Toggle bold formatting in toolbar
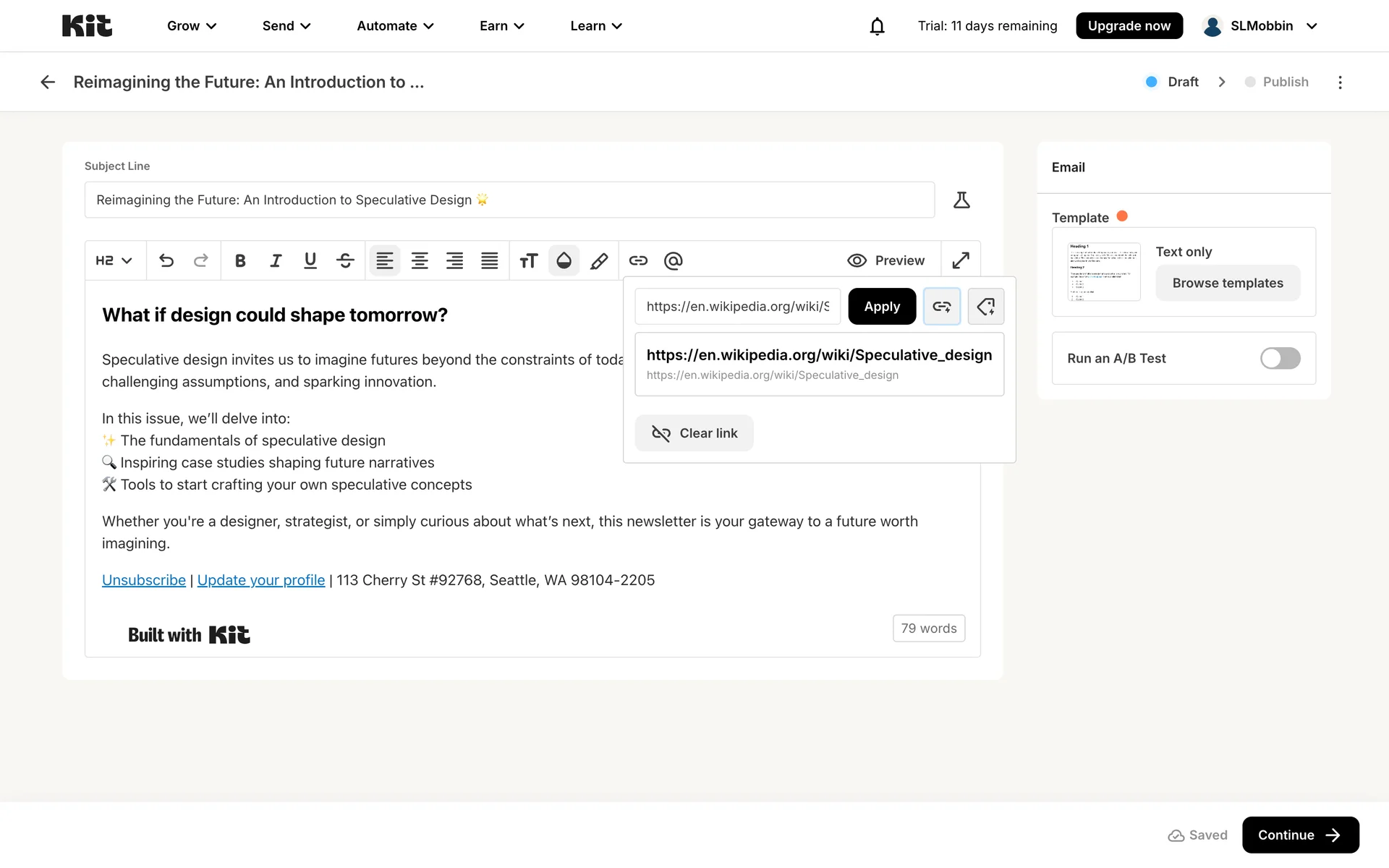 [x=240, y=260]
